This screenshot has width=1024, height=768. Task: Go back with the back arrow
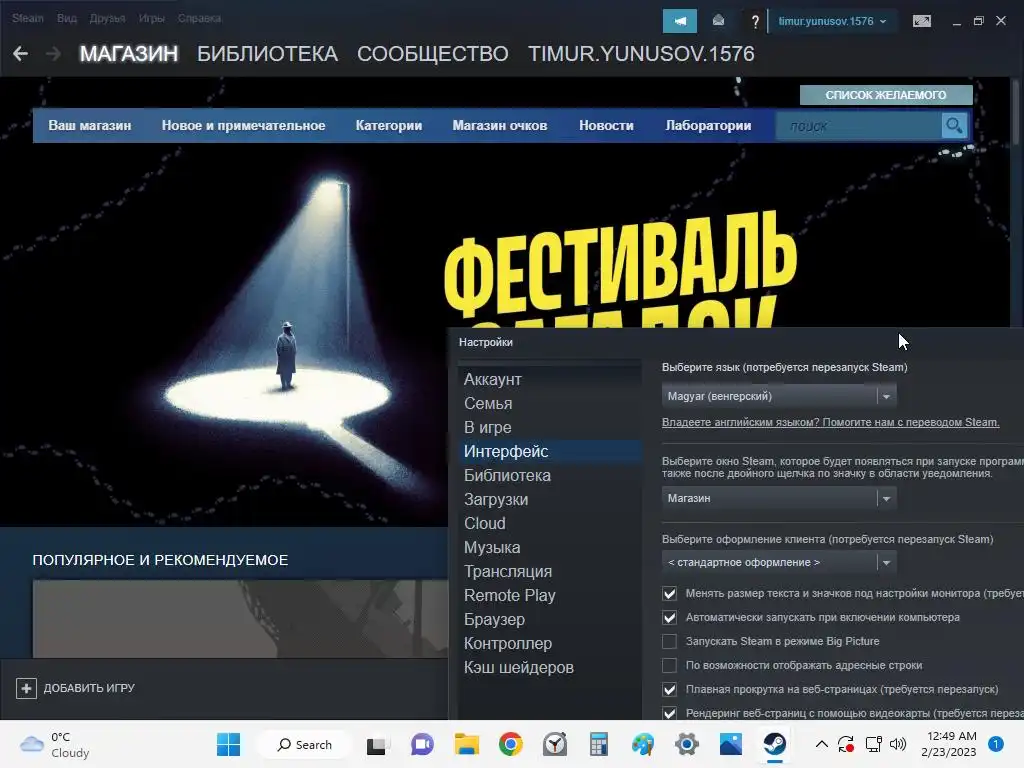[x=20, y=54]
